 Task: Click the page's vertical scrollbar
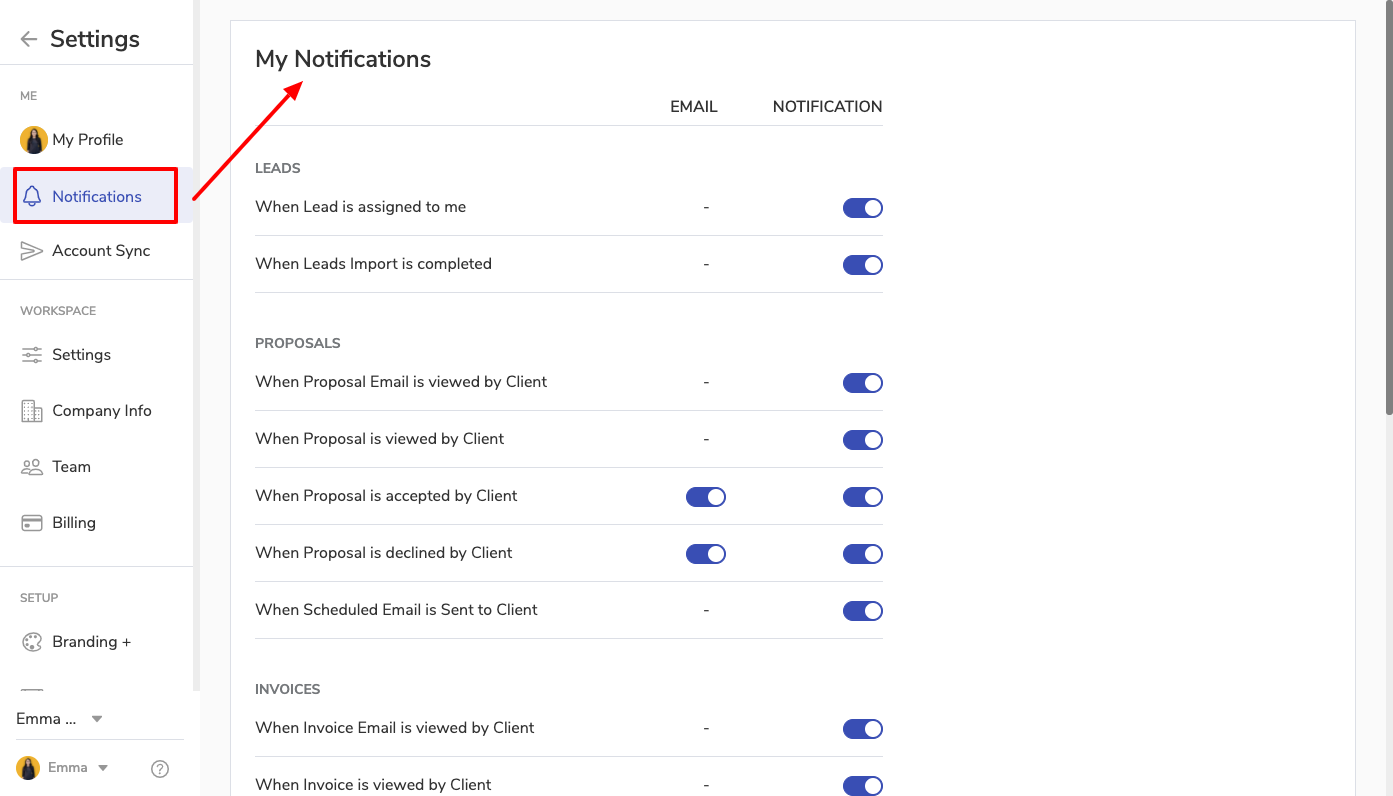[1388, 210]
